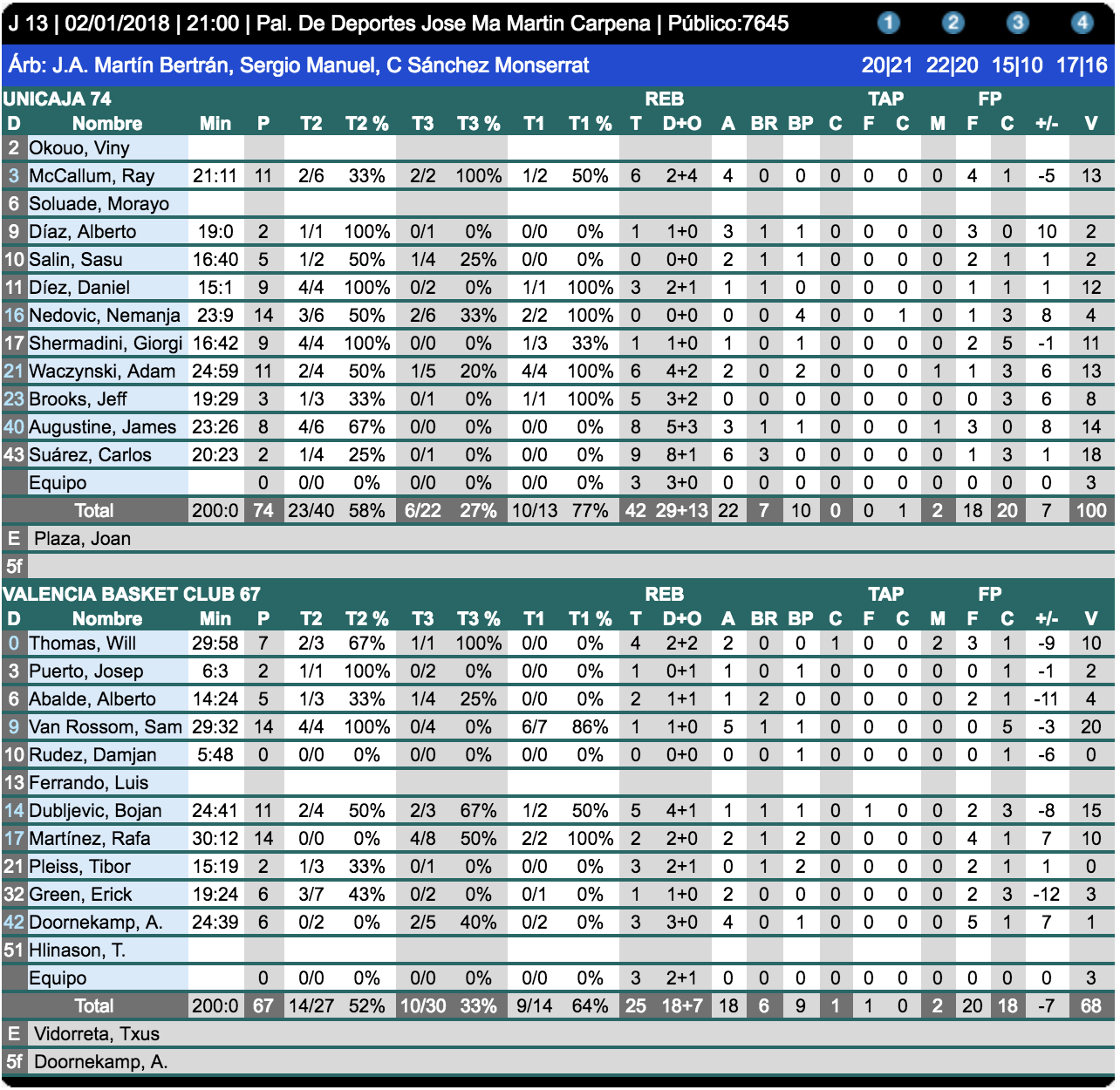Select the quarter 1 circle icon
The width and height of the screenshot is (1120, 1090).
click(888, 23)
